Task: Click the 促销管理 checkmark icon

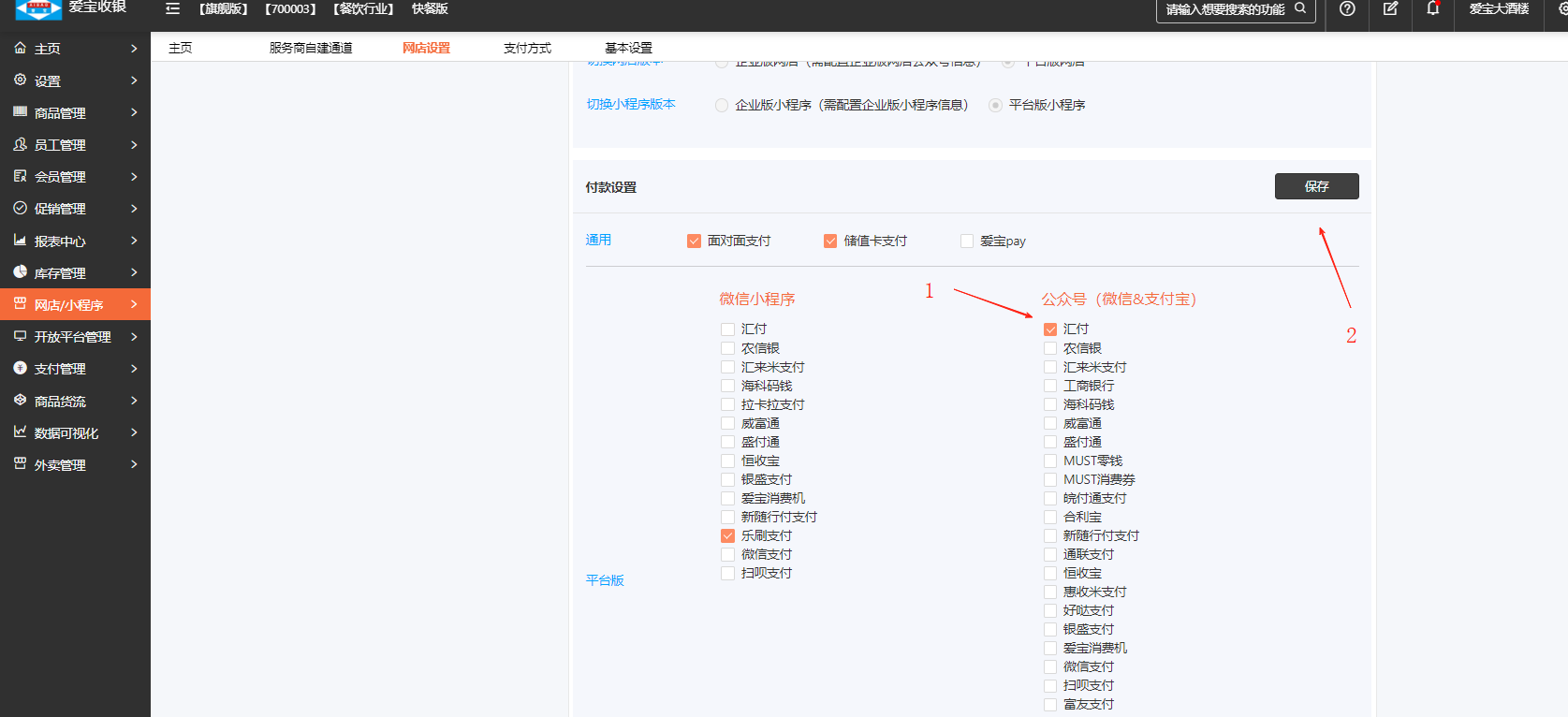Action: pyautogui.click(x=20, y=208)
